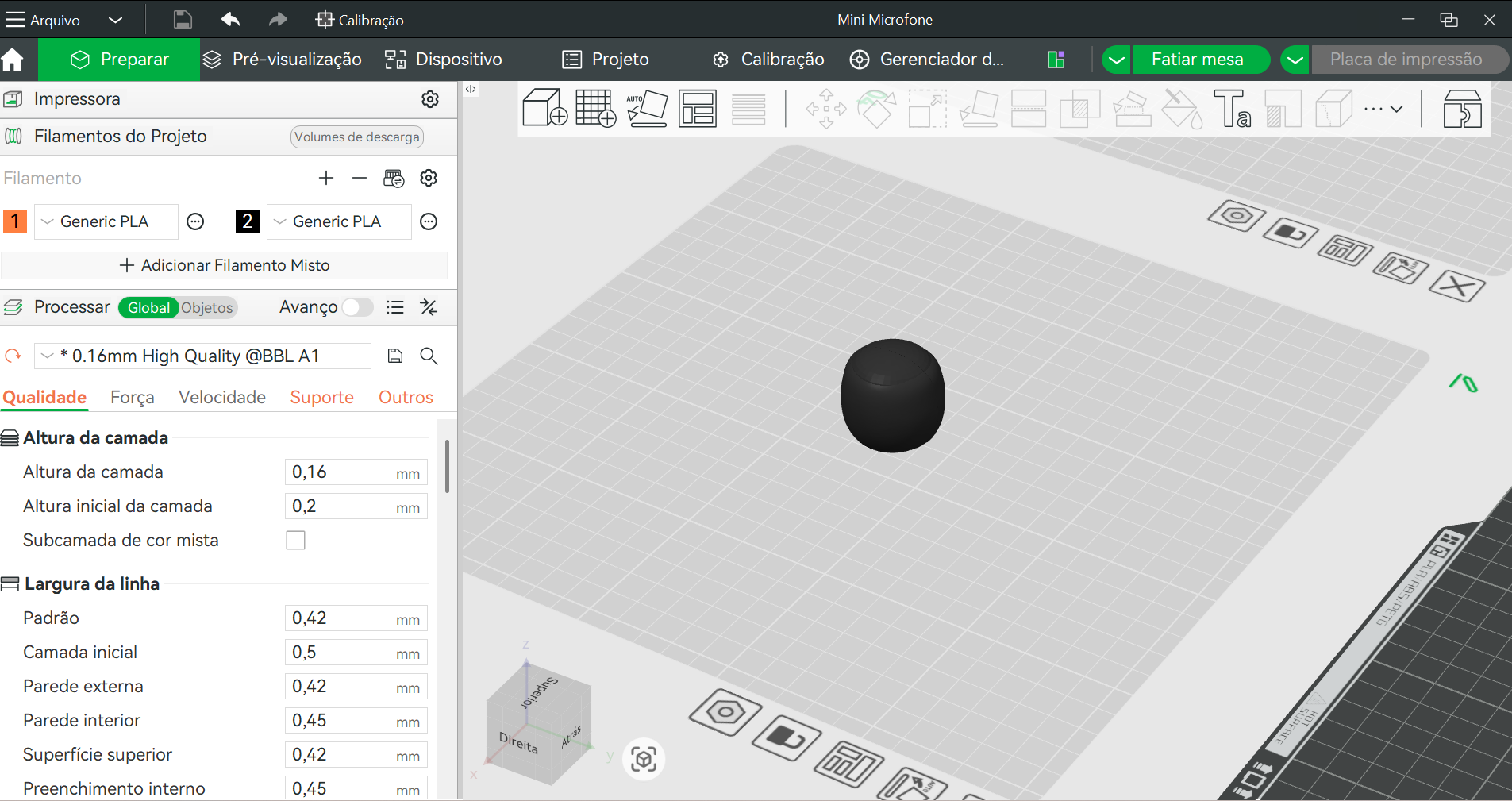Click the Auto orient icon
This screenshot has width=1512, height=801.
coord(647,108)
